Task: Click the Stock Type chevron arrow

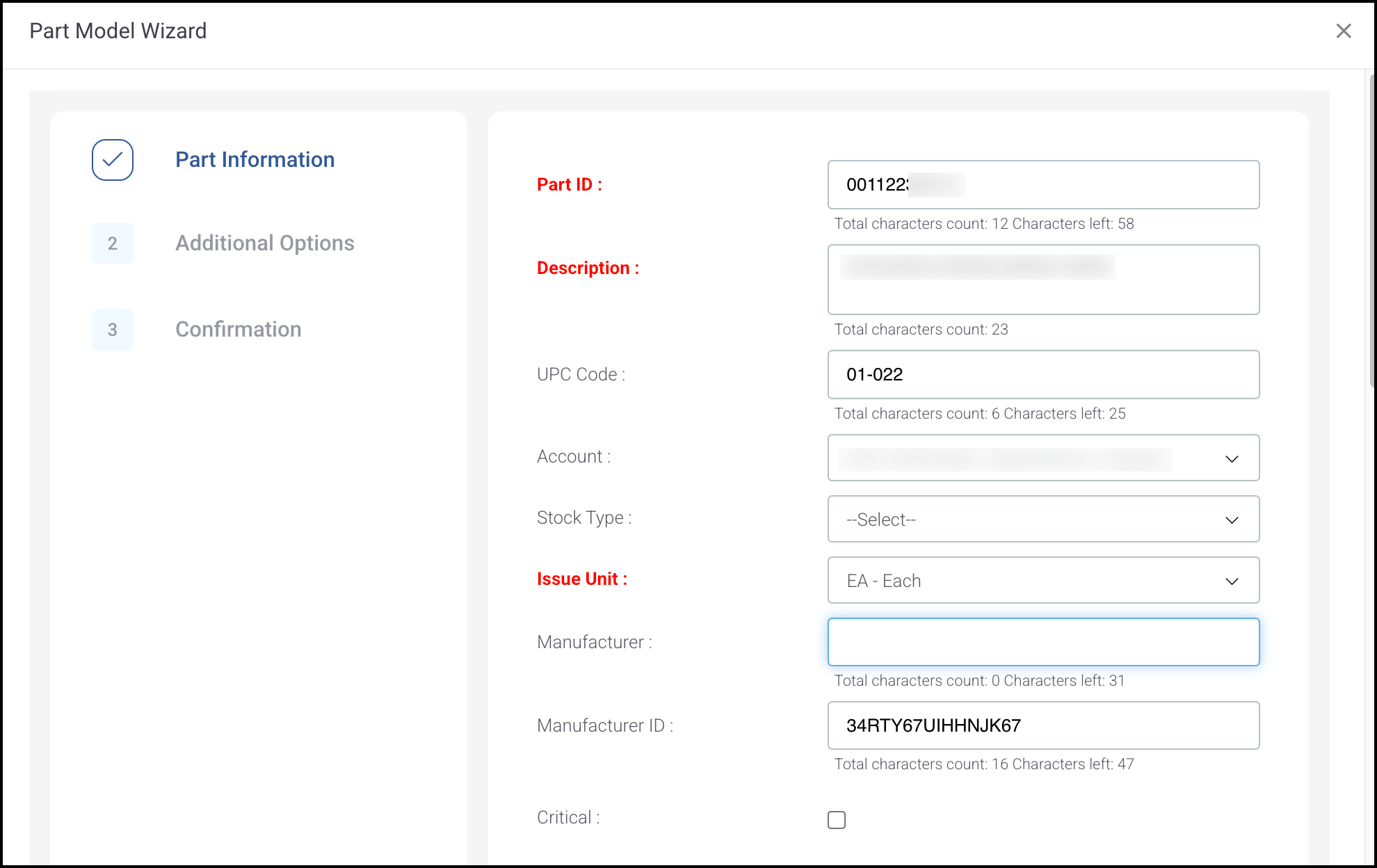Action: [1232, 520]
